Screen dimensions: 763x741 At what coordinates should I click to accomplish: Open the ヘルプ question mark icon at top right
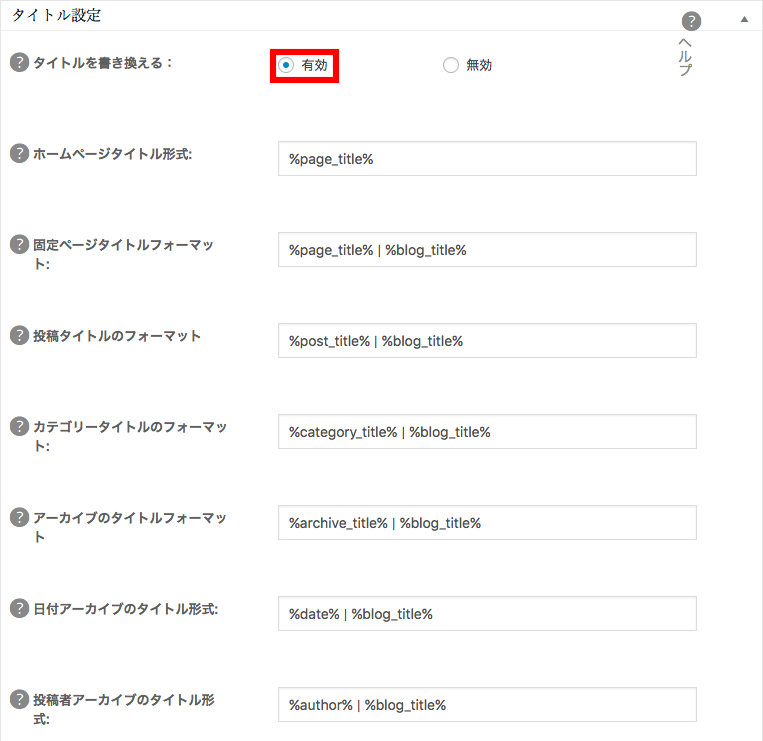coord(691,21)
